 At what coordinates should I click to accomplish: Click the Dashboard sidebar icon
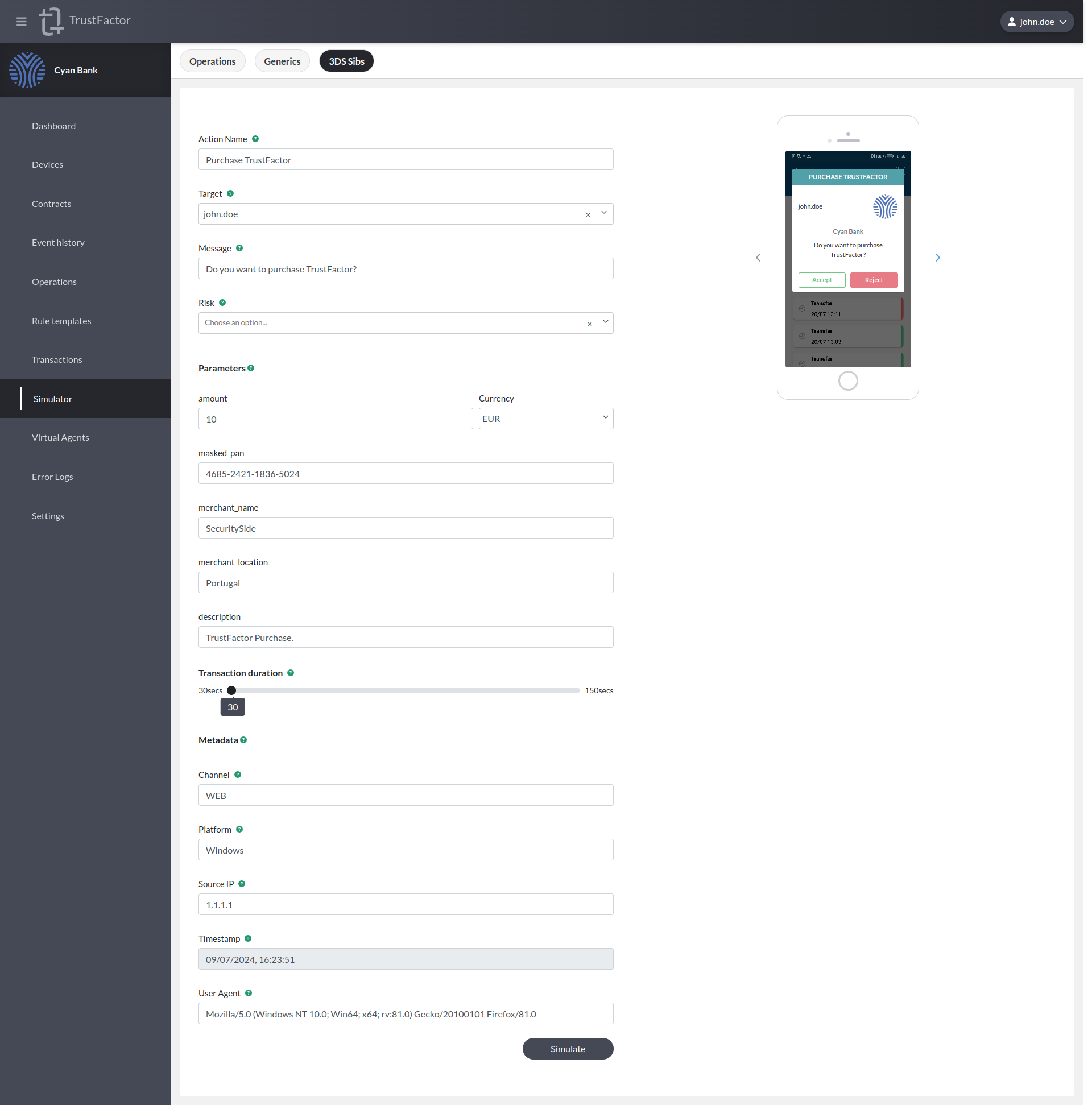coord(53,126)
